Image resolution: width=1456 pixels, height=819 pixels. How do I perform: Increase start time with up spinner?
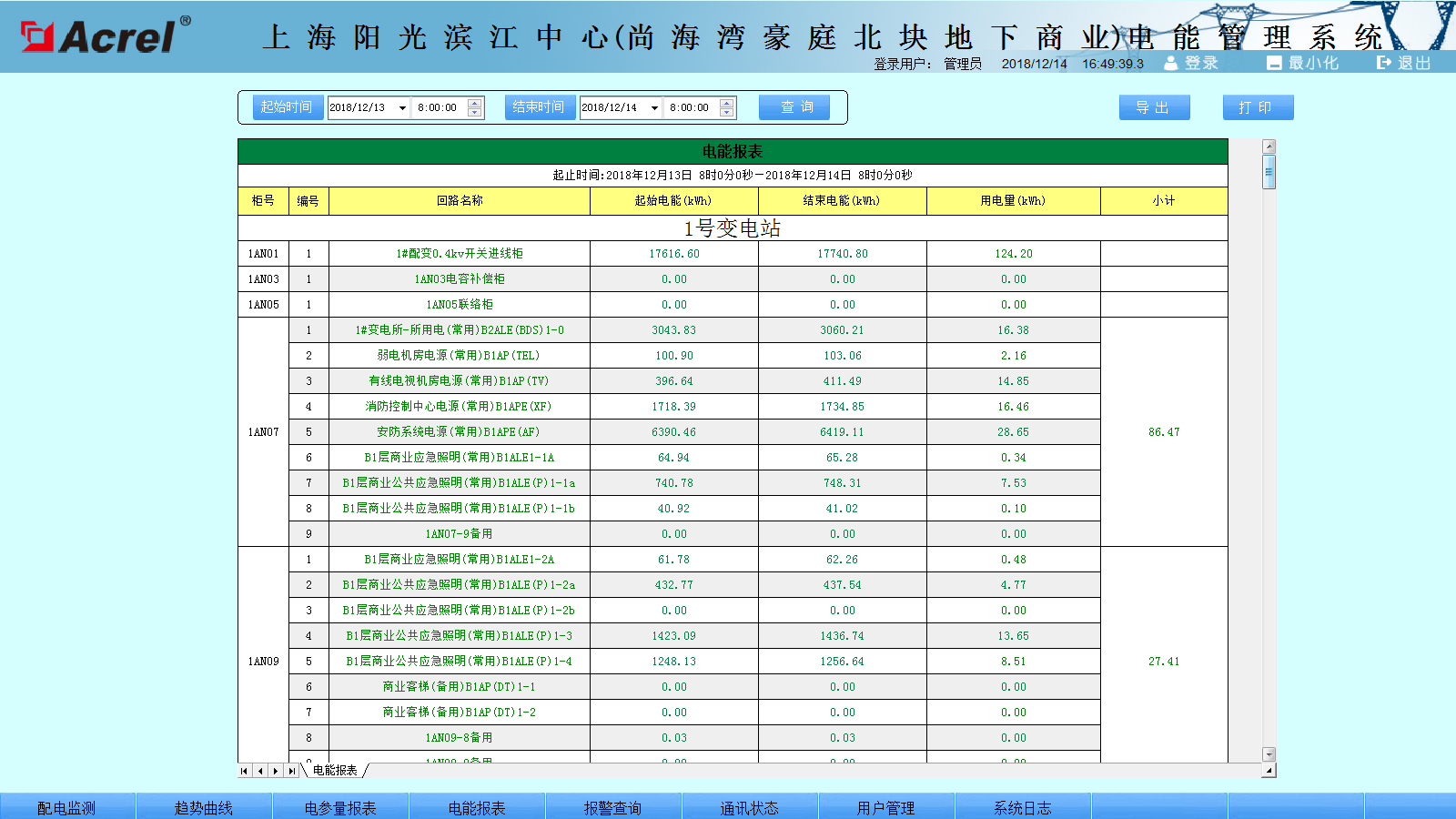(x=474, y=103)
